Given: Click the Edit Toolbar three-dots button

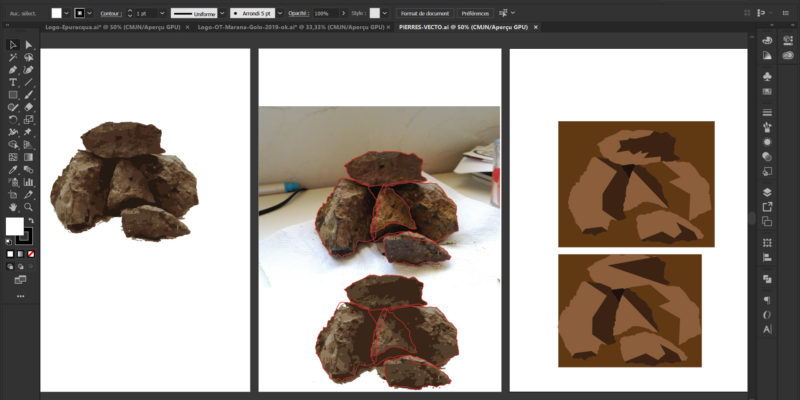Looking at the screenshot, I should tap(20, 297).
